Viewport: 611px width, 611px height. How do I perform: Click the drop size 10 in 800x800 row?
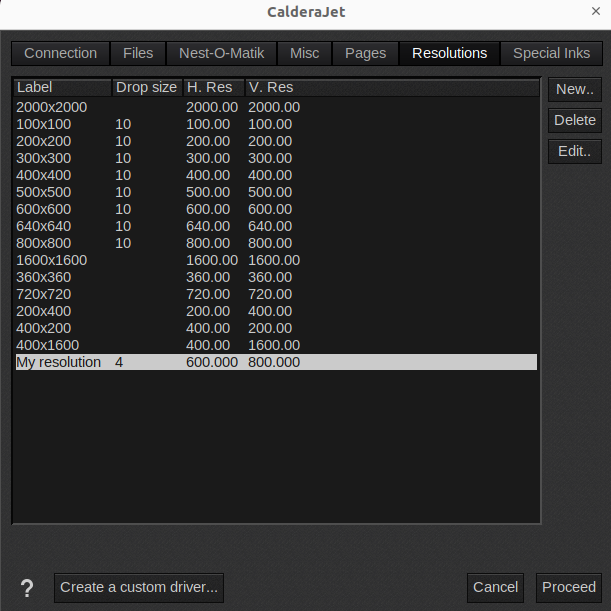(x=123, y=244)
